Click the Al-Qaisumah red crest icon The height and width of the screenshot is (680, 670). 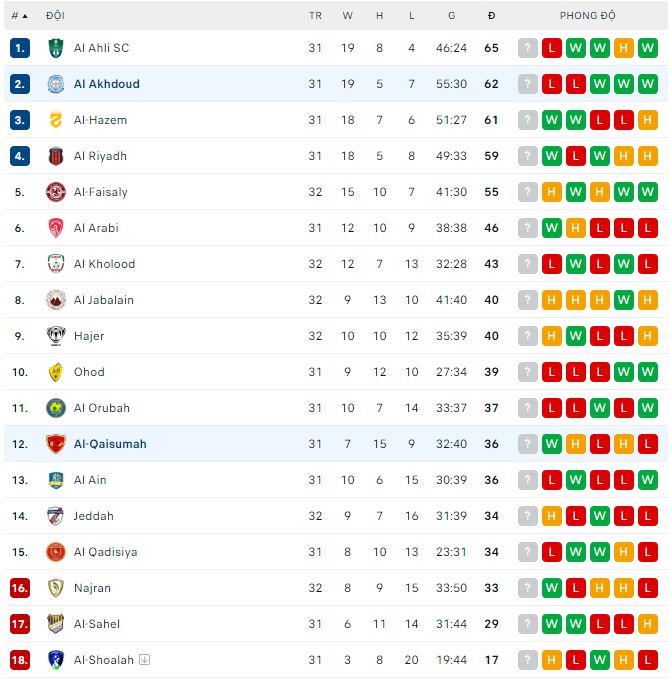click(x=56, y=444)
